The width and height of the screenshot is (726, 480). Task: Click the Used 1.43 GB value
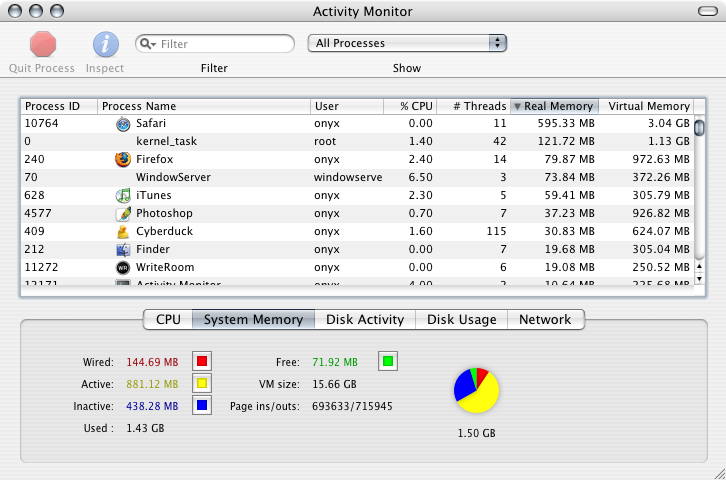[x=145, y=428]
